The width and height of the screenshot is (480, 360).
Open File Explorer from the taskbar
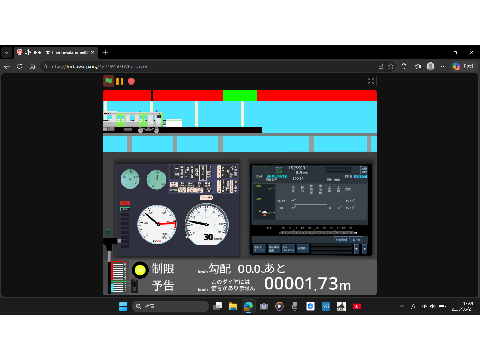coord(233,306)
